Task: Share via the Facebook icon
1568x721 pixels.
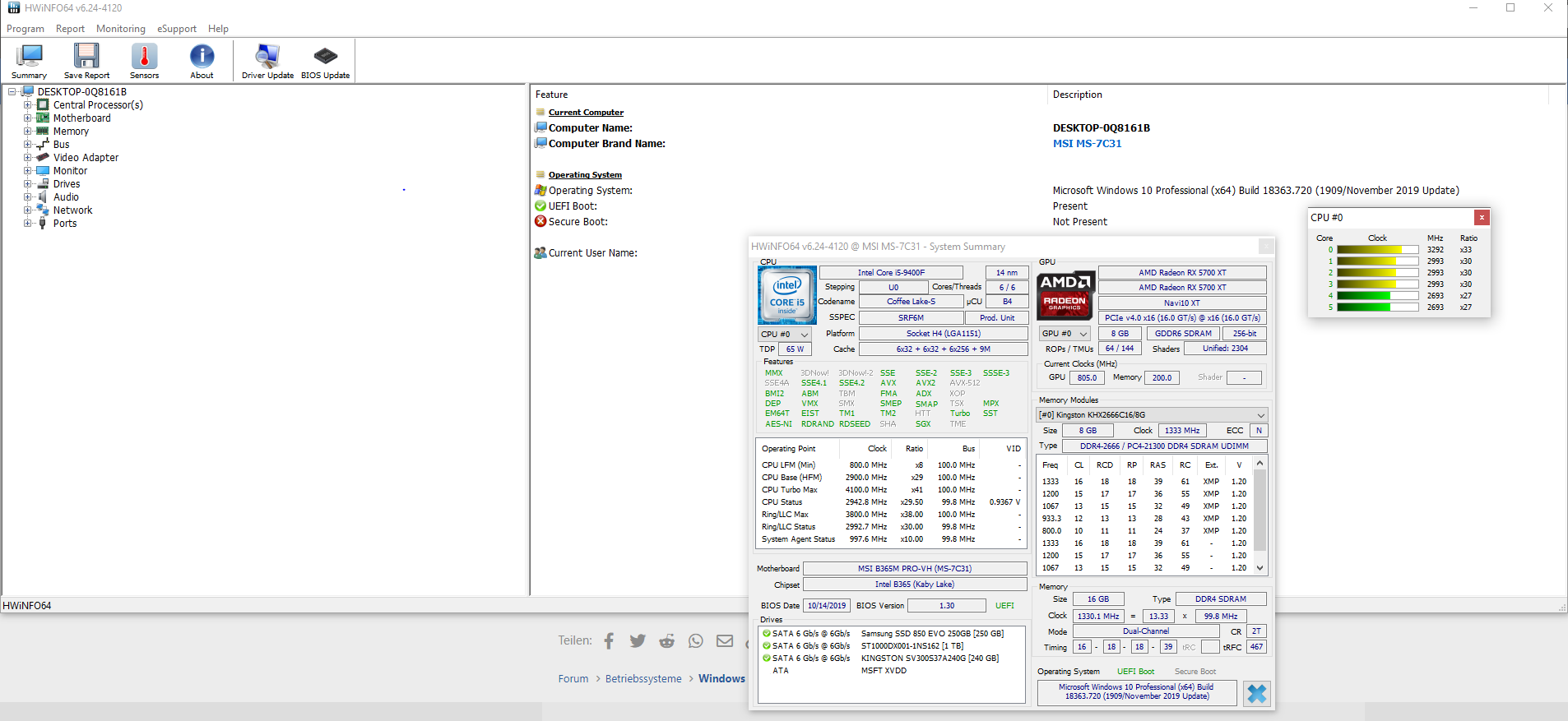Action: point(609,641)
